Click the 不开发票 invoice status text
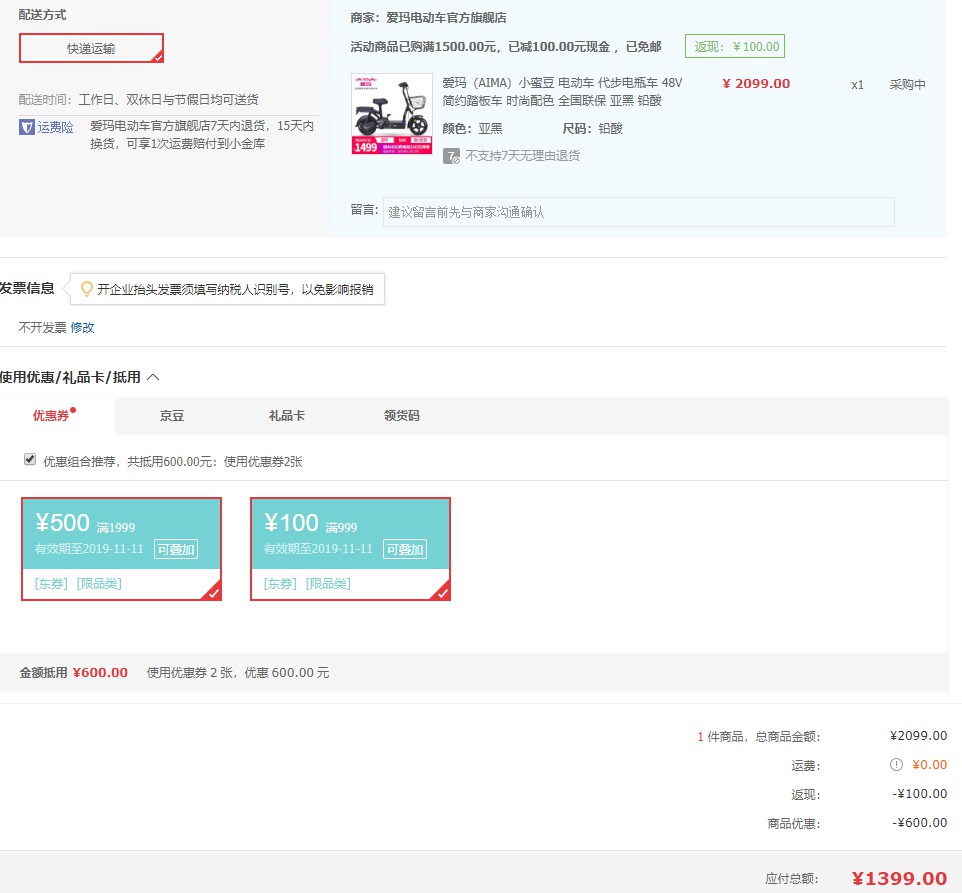 (42, 328)
